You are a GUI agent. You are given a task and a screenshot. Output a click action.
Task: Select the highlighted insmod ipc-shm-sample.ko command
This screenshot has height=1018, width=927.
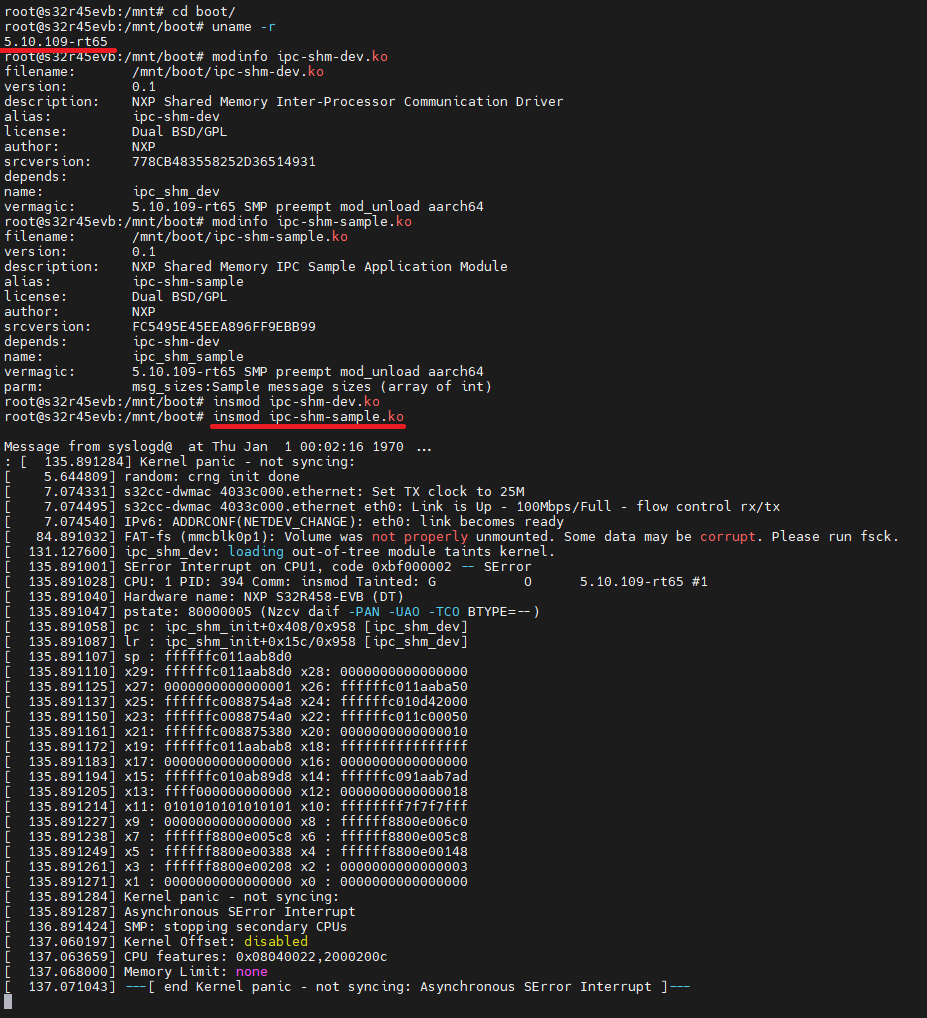pyautogui.click(x=305, y=417)
